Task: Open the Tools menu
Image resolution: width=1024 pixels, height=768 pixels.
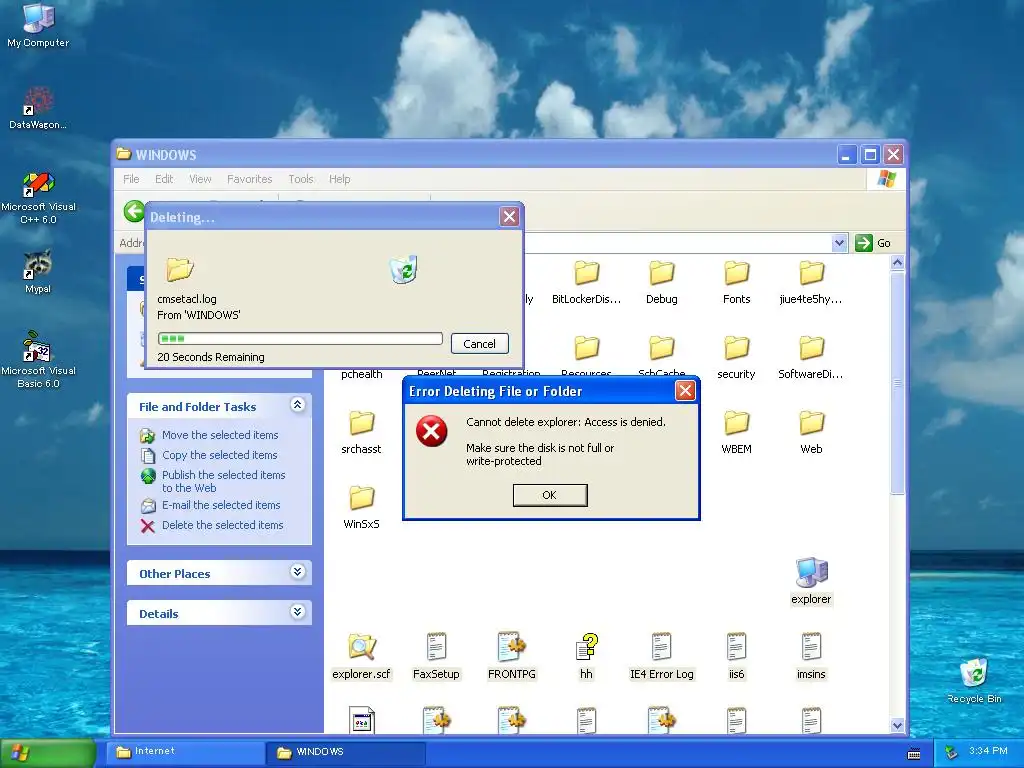Action: 300,179
